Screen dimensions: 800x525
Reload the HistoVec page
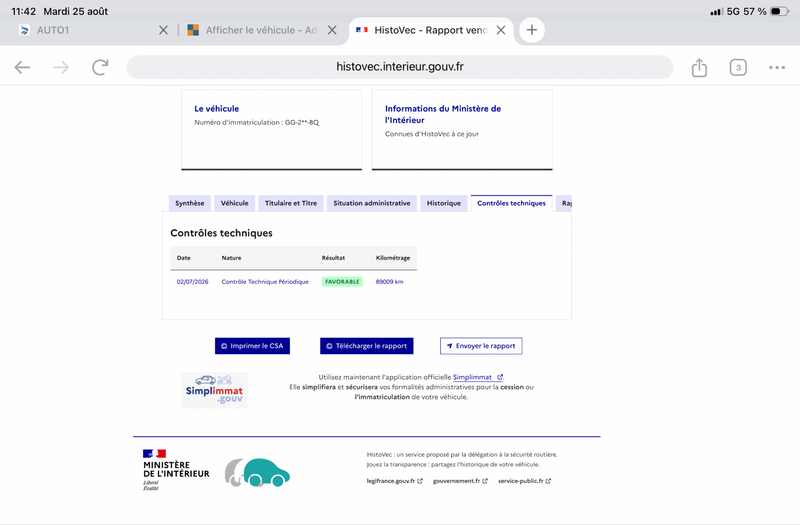point(100,67)
